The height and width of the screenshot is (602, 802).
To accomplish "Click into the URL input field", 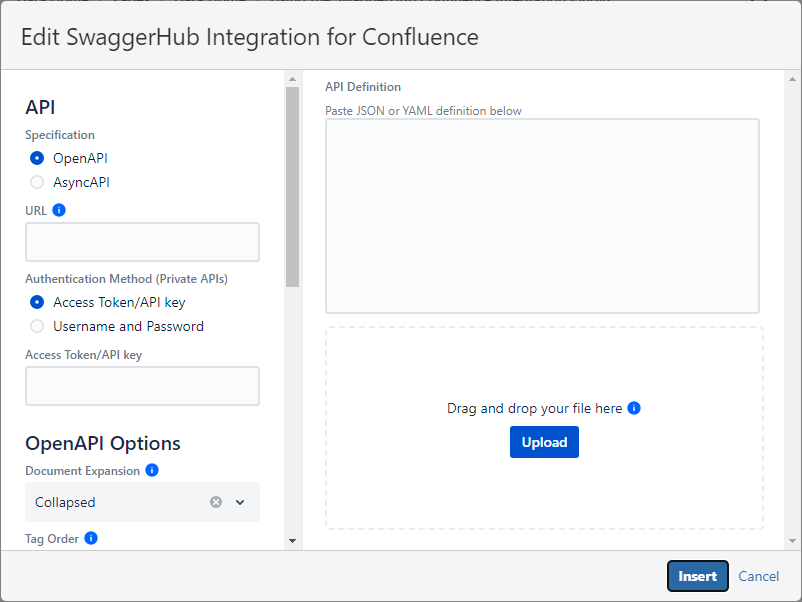I will [142, 242].
